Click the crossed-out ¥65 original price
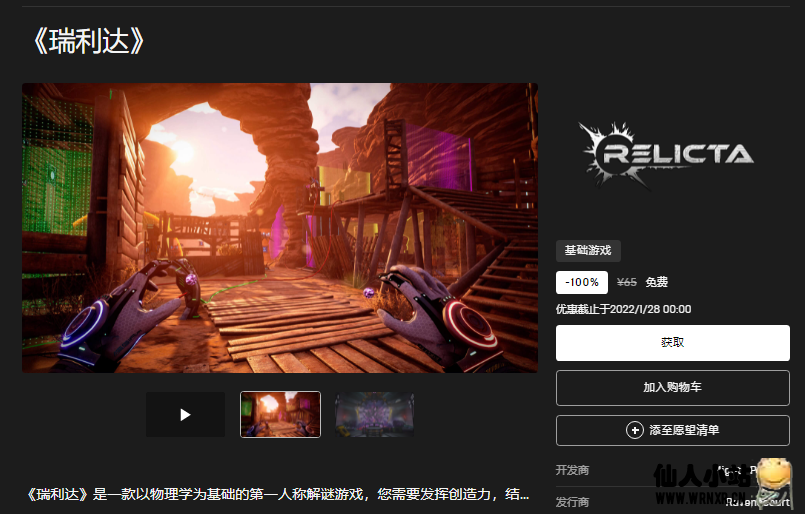Viewport: 805px width, 514px height. tap(626, 282)
